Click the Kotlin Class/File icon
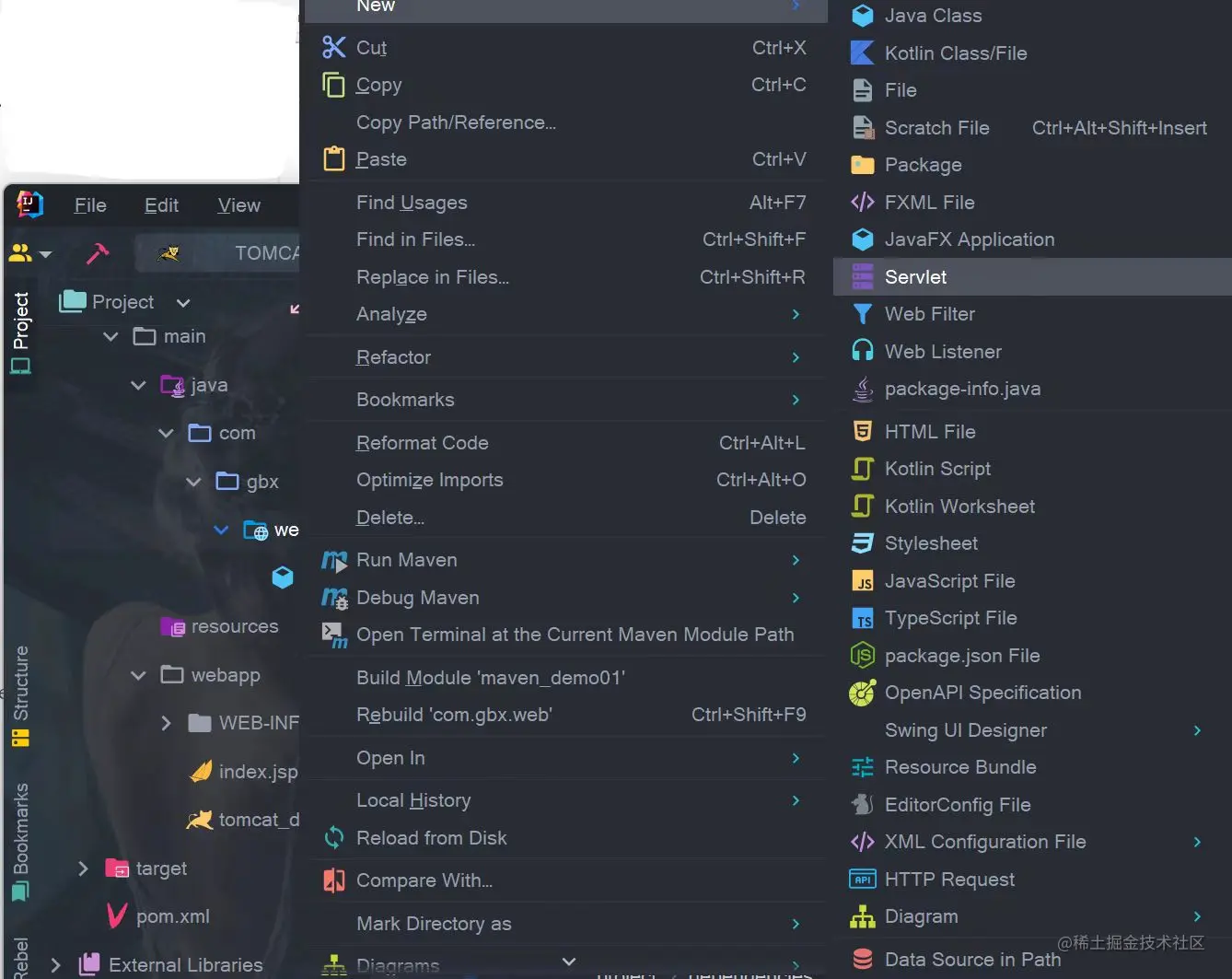1232x979 pixels. point(862,53)
